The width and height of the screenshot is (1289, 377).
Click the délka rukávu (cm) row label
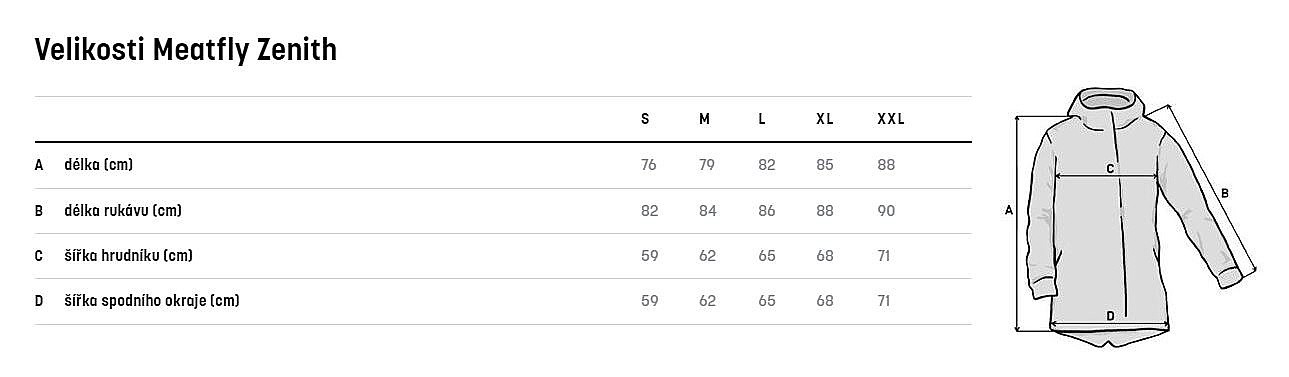point(123,210)
